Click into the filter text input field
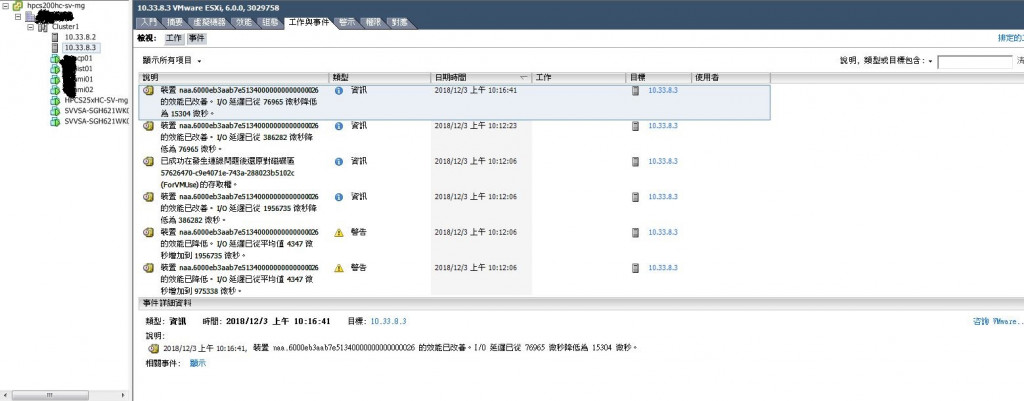 click(974, 62)
